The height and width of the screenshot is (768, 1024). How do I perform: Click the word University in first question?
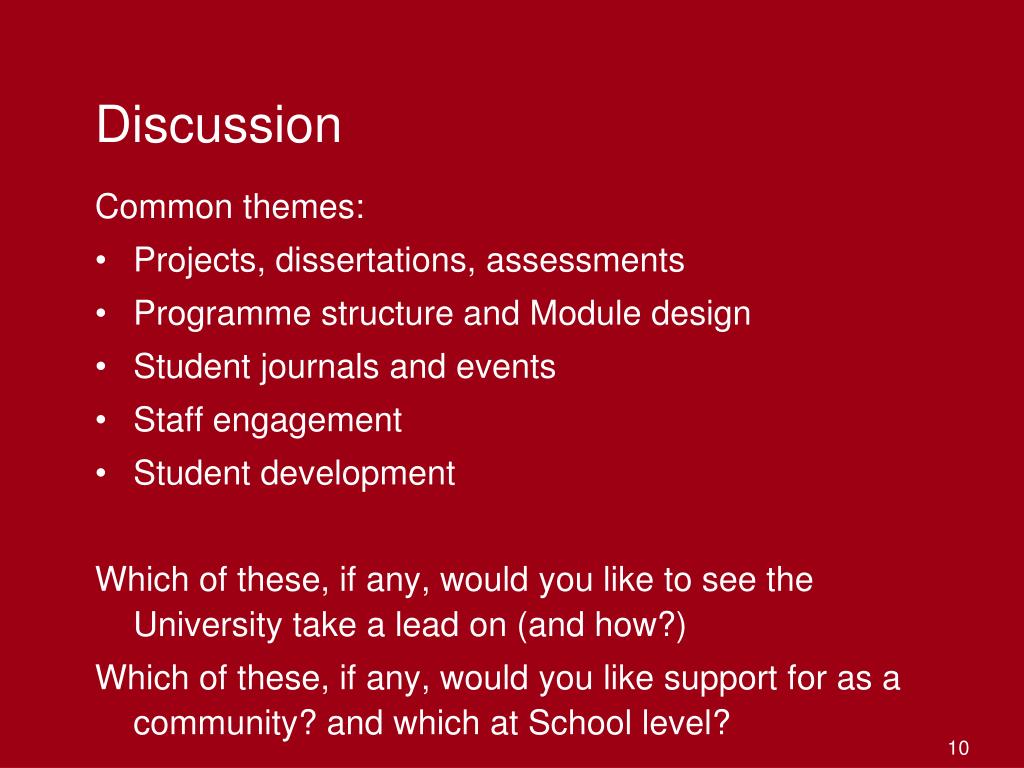point(207,625)
